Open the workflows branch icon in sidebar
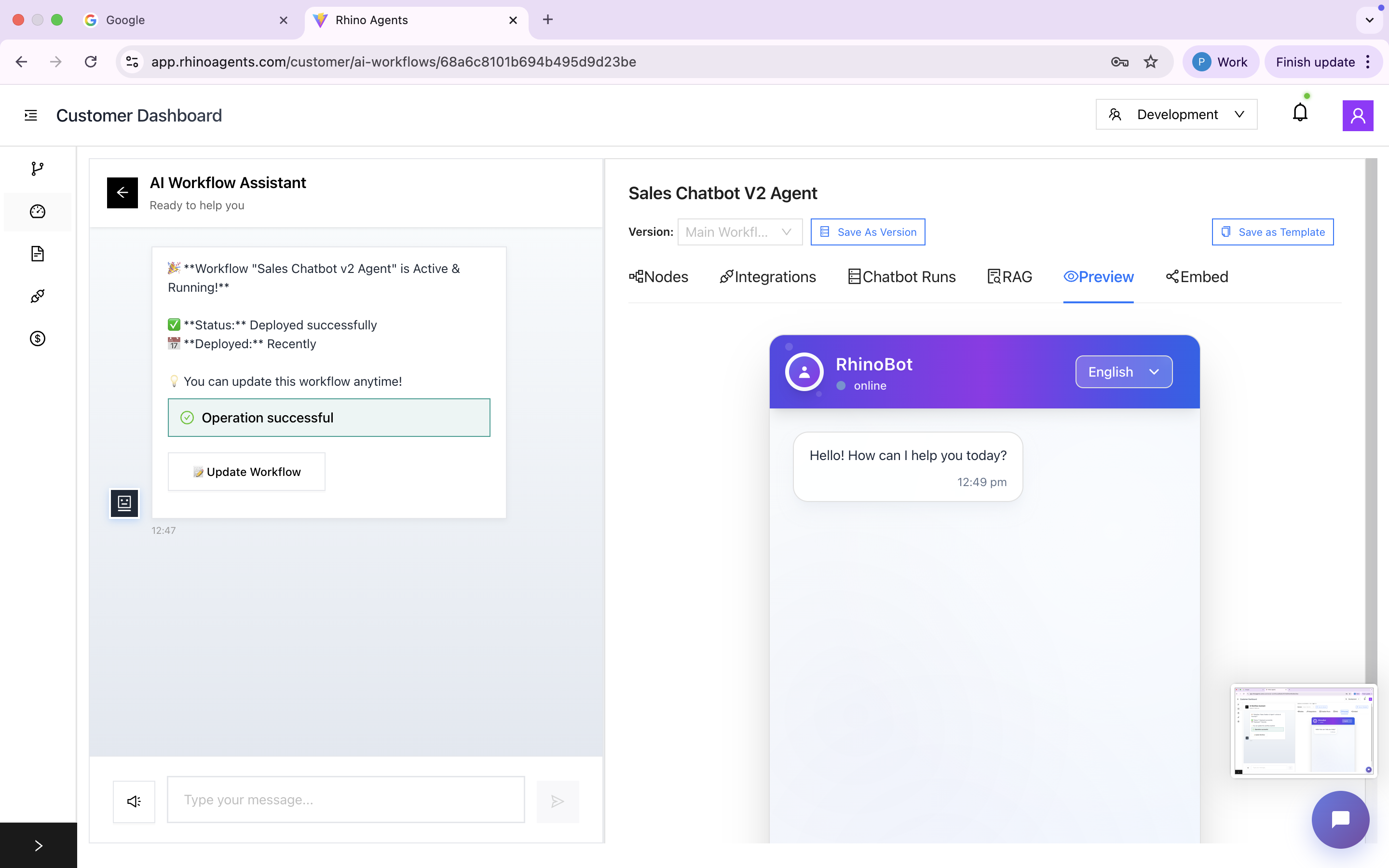Viewport: 1389px width, 868px height. pos(37,169)
